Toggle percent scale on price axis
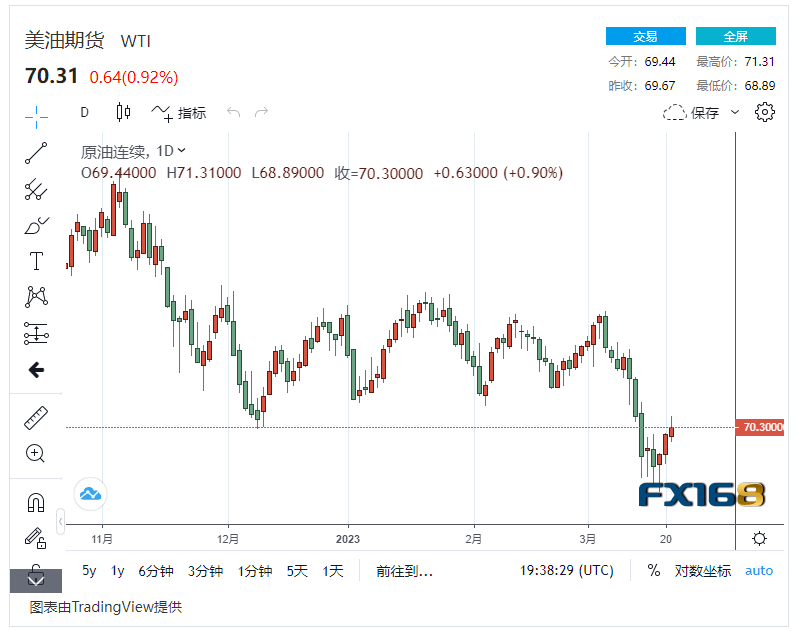Viewport: 799px width, 631px height. [x=654, y=571]
